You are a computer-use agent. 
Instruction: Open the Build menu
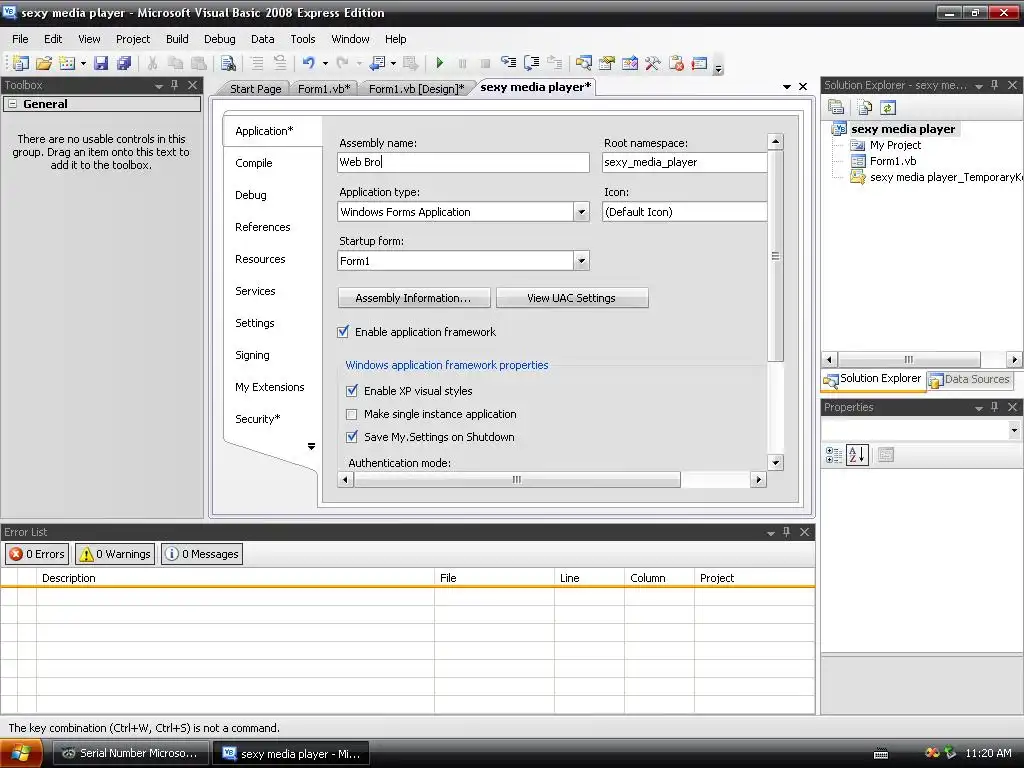tap(177, 39)
